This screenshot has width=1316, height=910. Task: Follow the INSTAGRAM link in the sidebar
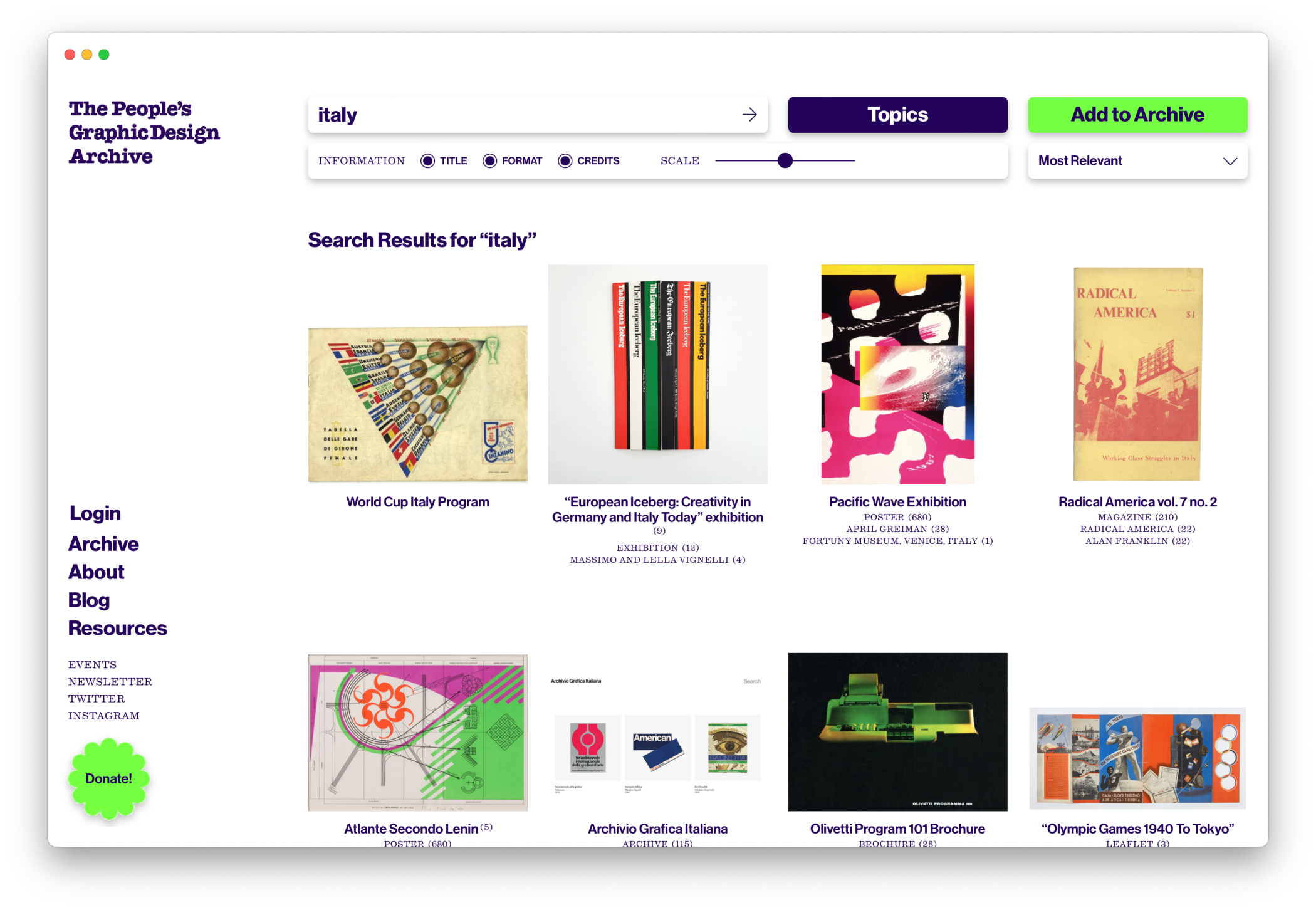(104, 716)
